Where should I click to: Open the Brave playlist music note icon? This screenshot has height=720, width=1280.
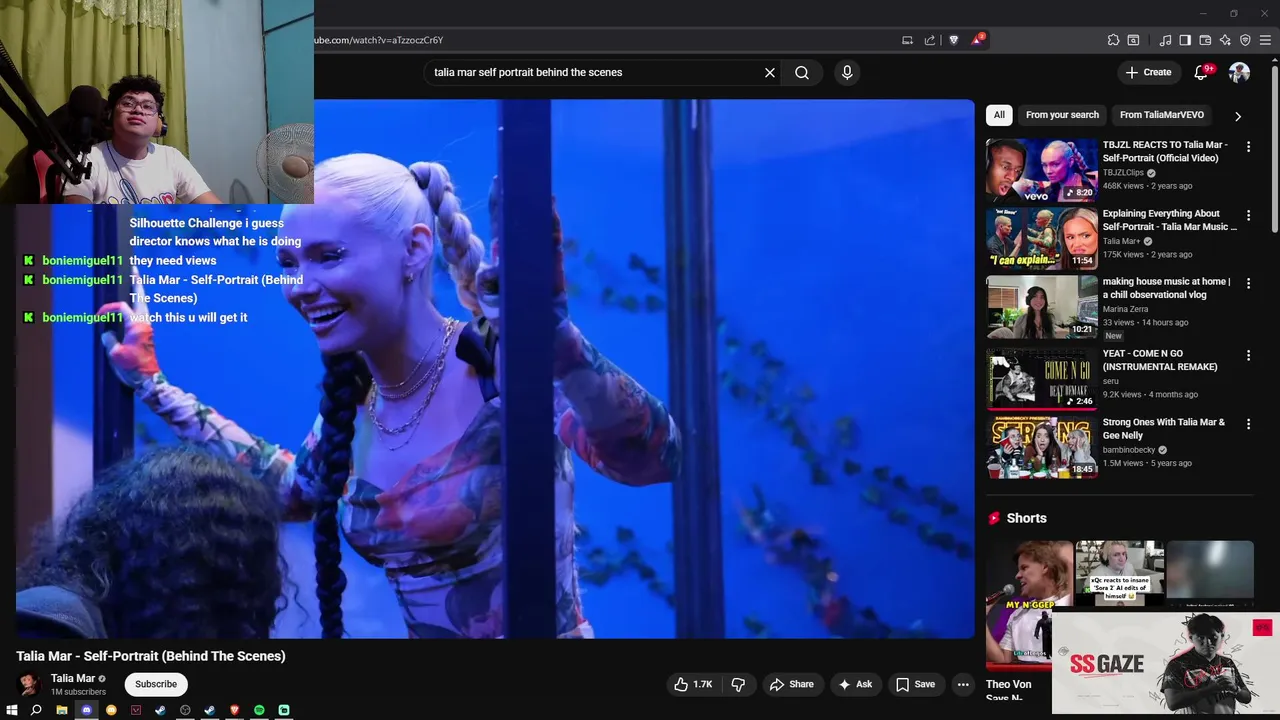click(x=1165, y=40)
